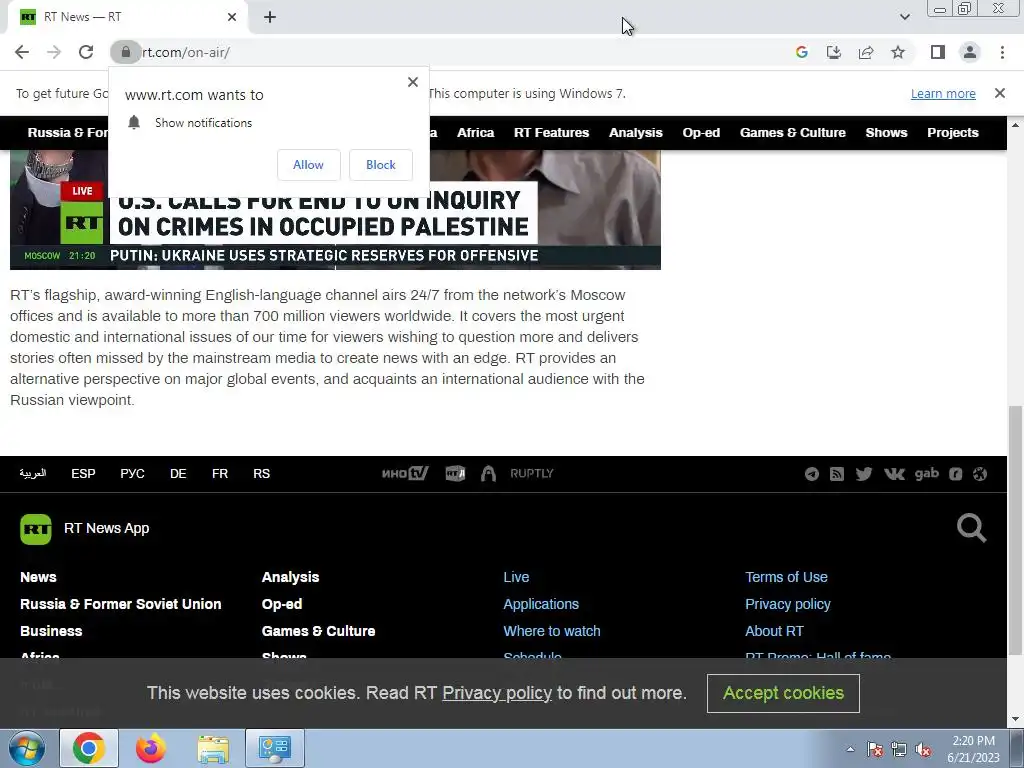Open RT Twitter icon
1024x768 pixels.
[x=863, y=474]
